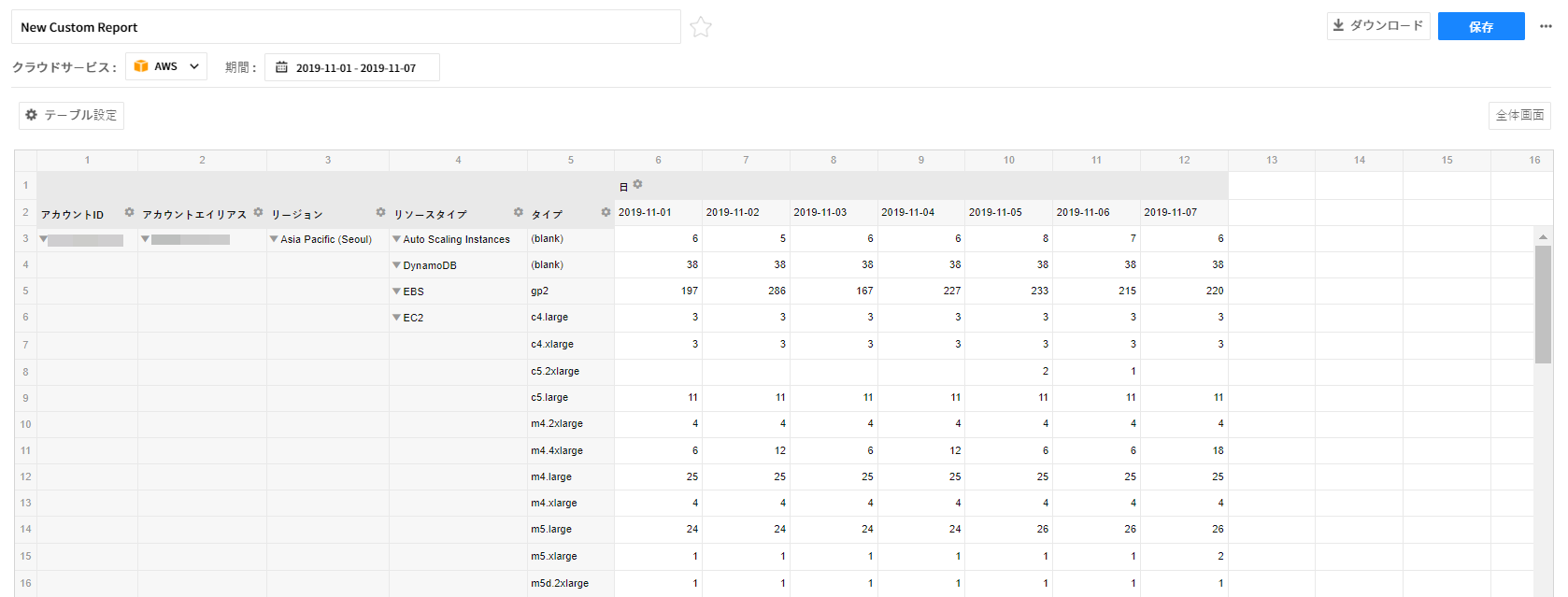The image size is (1568, 597).
Task: Collapse the EC2 resource type group
Action: (x=396, y=318)
